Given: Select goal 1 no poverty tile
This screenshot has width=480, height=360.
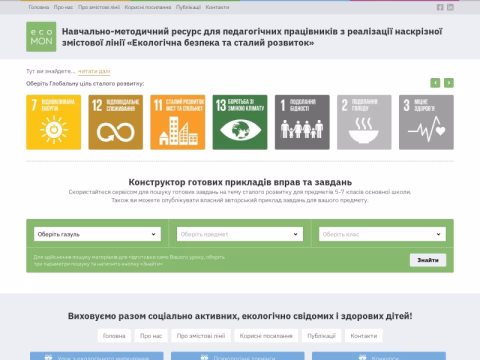Looking at the screenshot, I should click(x=302, y=122).
